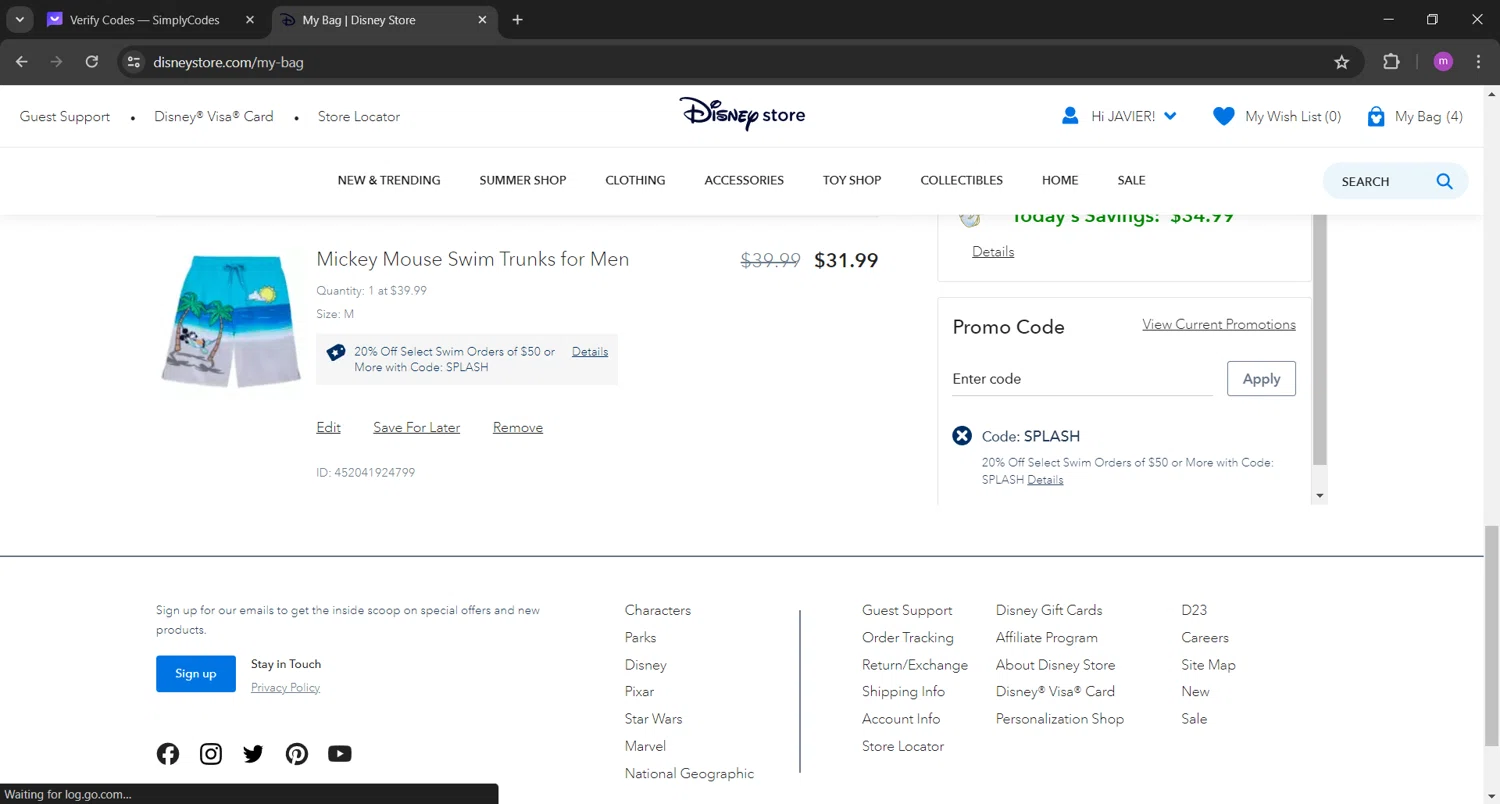Bookmark this page with the star icon
The image size is (1500, 804).
click(x=1342, y=62)
